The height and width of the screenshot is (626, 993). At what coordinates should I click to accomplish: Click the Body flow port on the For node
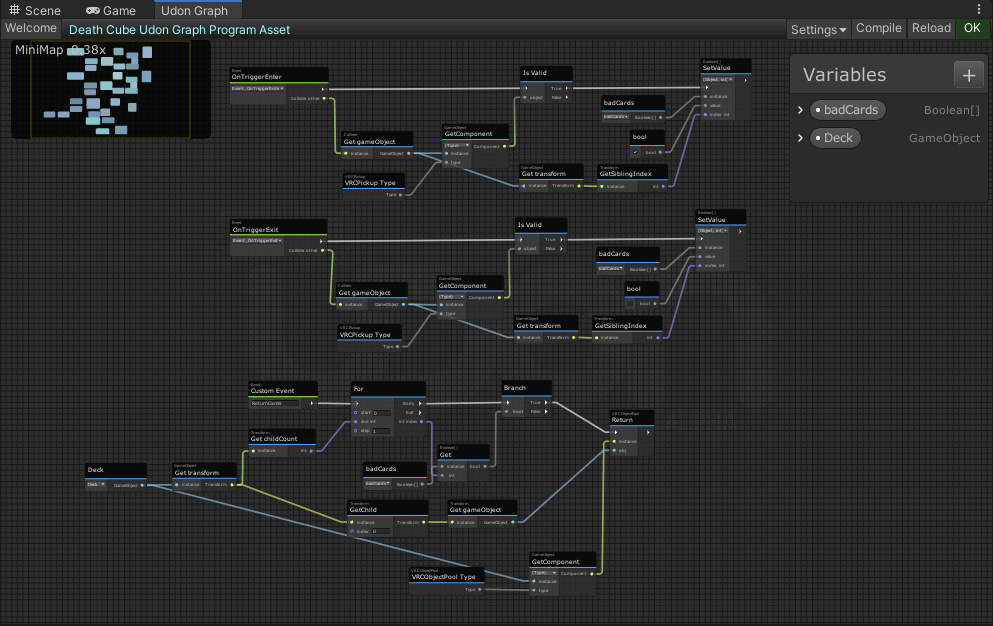point(421,403)
